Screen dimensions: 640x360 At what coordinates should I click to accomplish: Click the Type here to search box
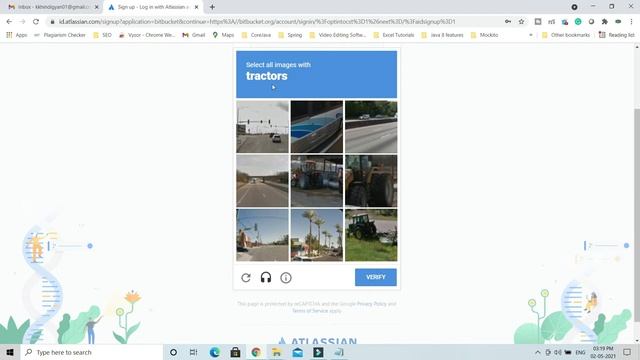click(x=92, y=352)
